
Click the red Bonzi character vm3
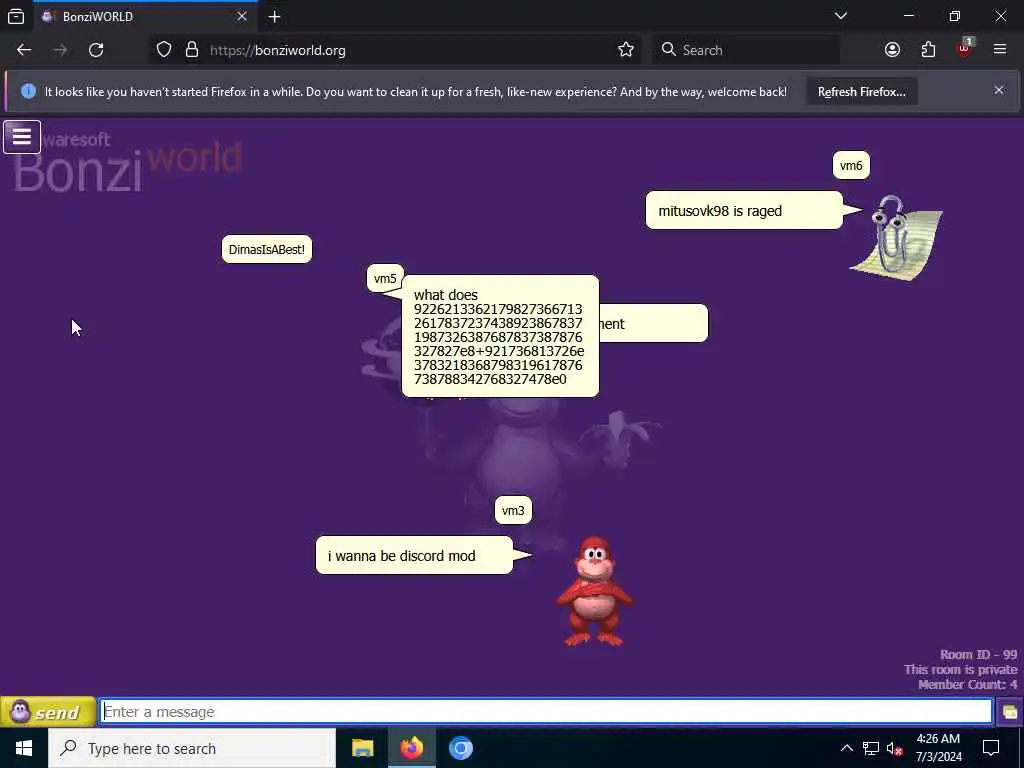click(594, 592)
